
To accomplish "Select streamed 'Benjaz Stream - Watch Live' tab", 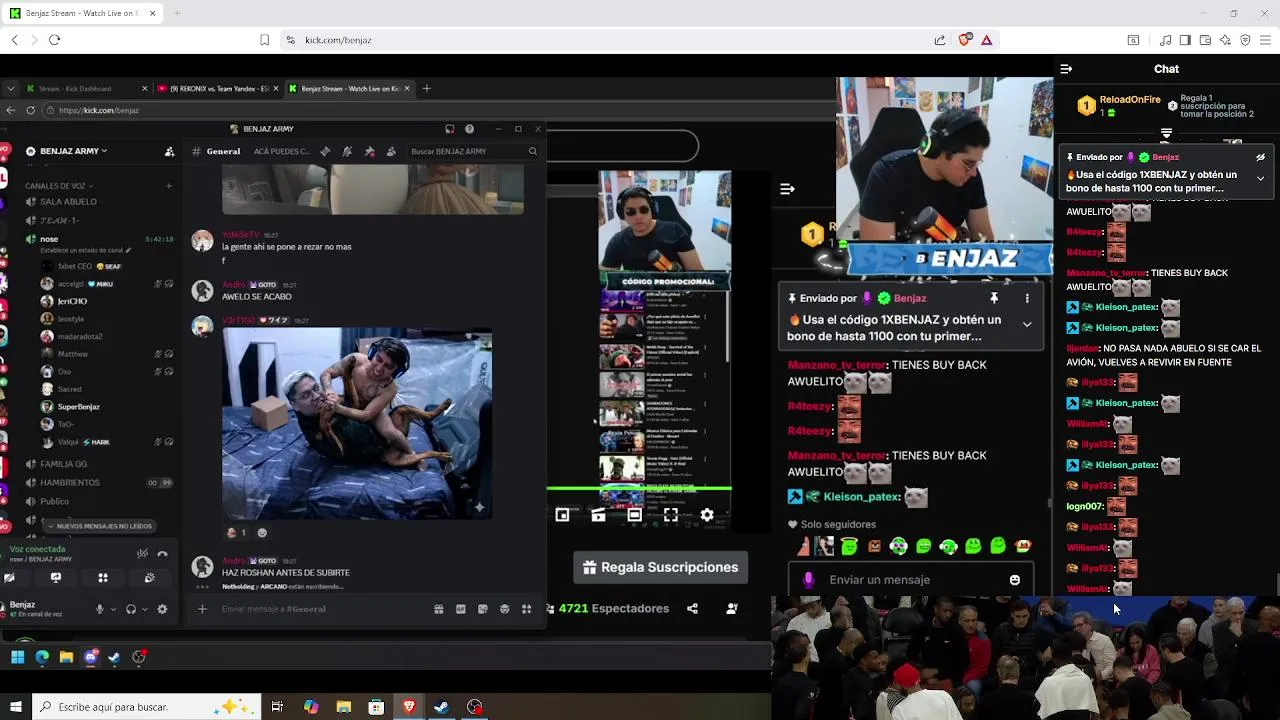I will pyautogui.click(x=348, y=88).
